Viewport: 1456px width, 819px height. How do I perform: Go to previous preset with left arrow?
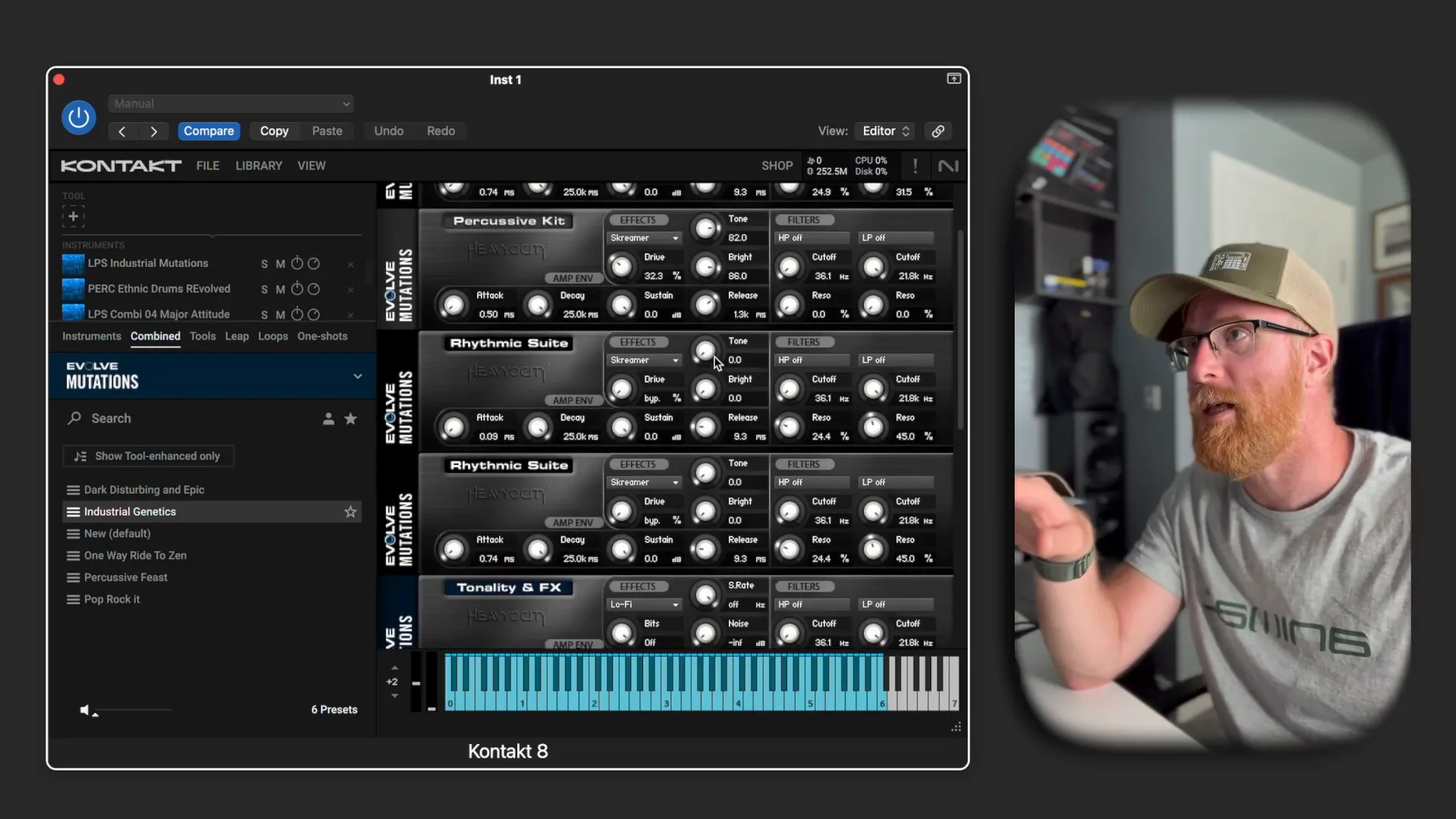pos(121,131)
